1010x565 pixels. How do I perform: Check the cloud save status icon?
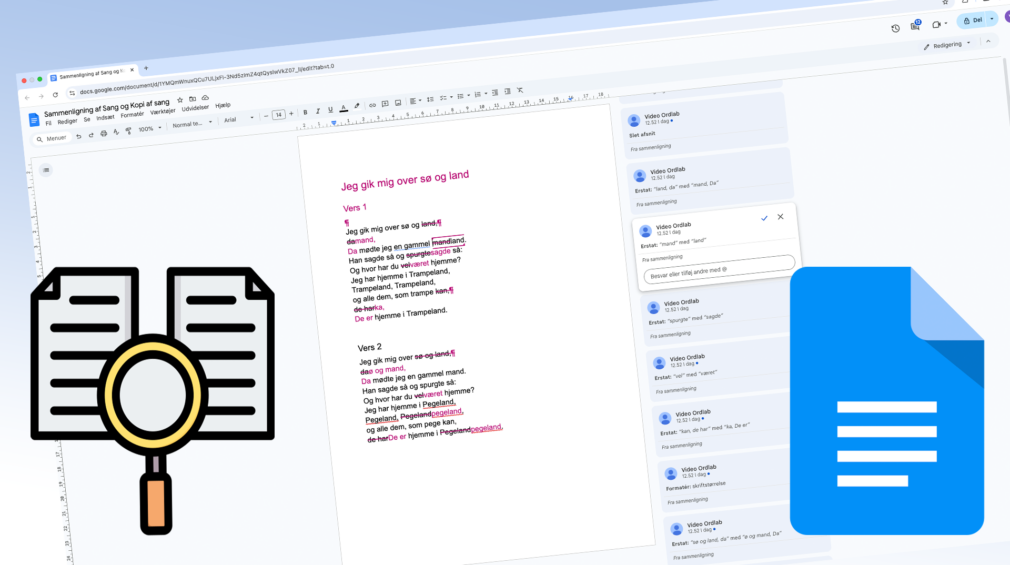point(205,98)
